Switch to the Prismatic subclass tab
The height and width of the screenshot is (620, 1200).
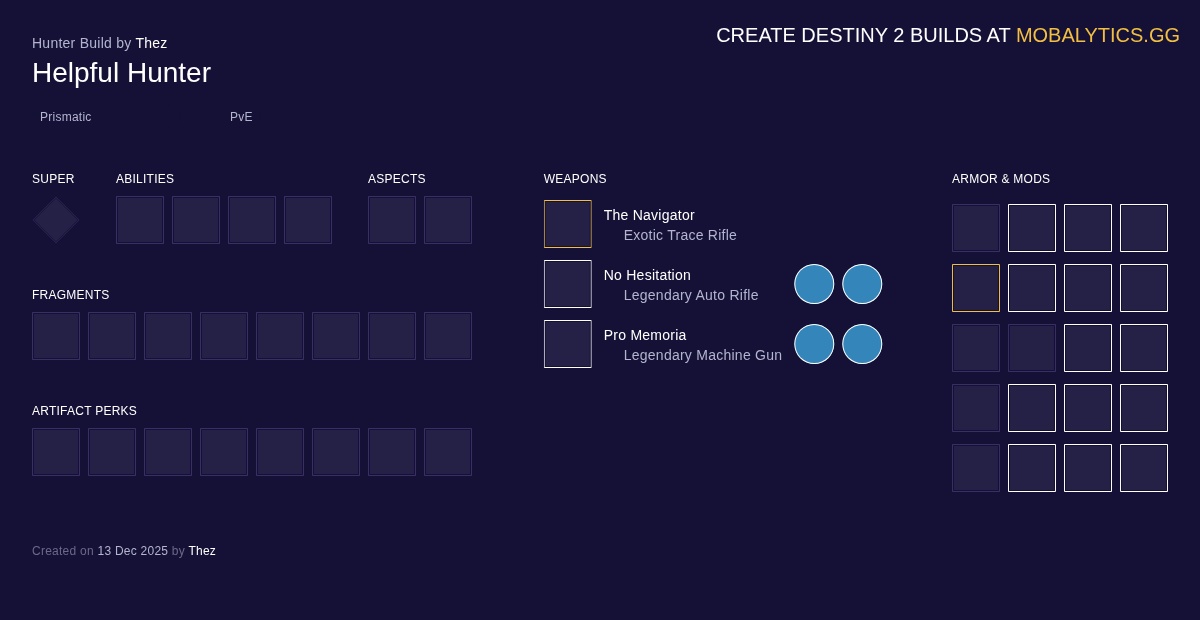[66, 117]
